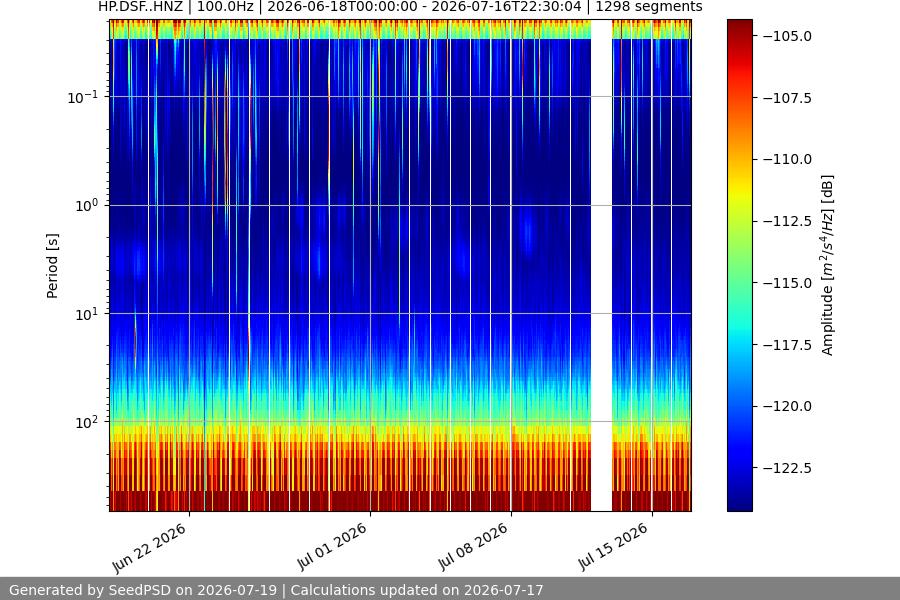
Task: Click the 'Period [s]' axis label
Action: click(x=52, y=265)
